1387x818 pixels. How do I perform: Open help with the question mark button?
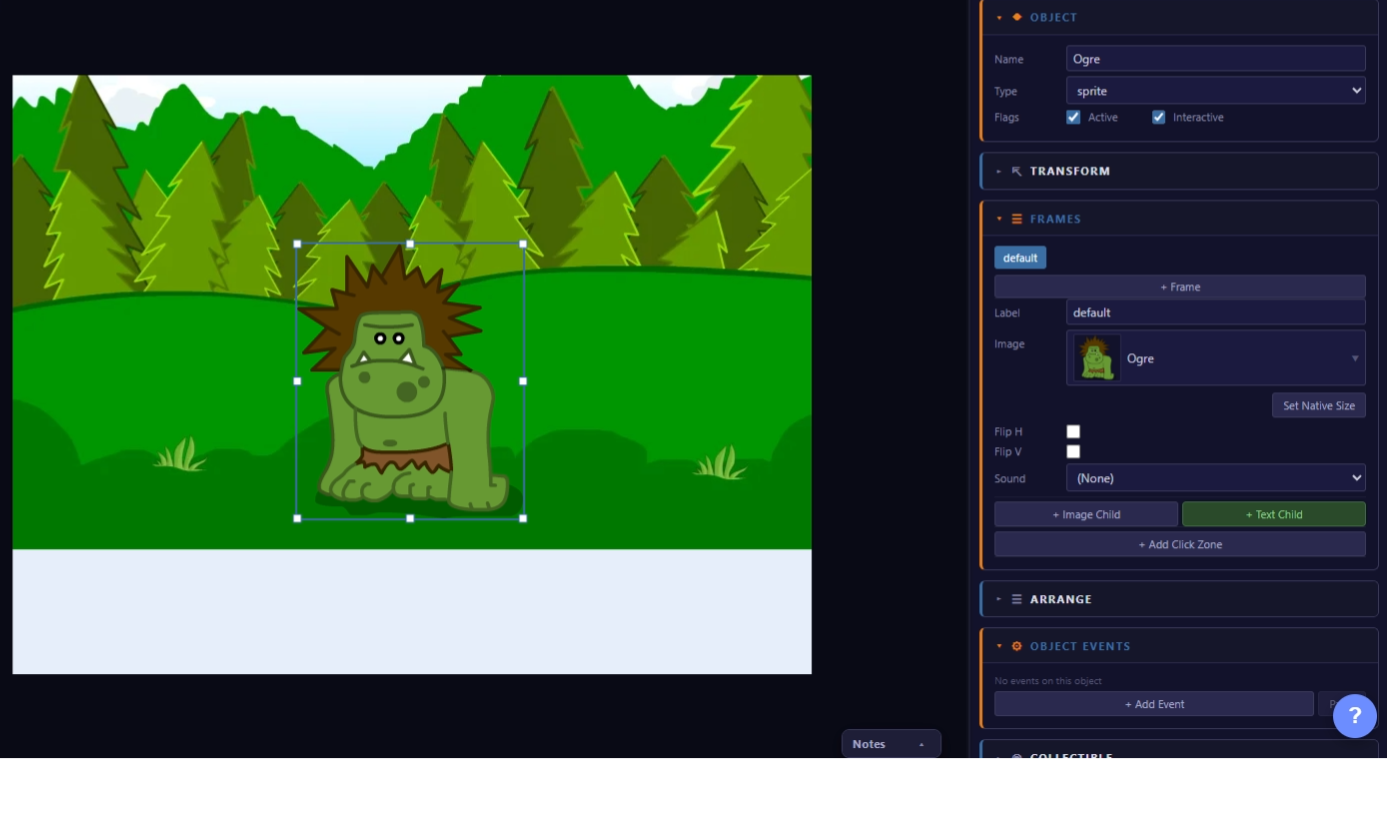click(x=1355, y=716)
